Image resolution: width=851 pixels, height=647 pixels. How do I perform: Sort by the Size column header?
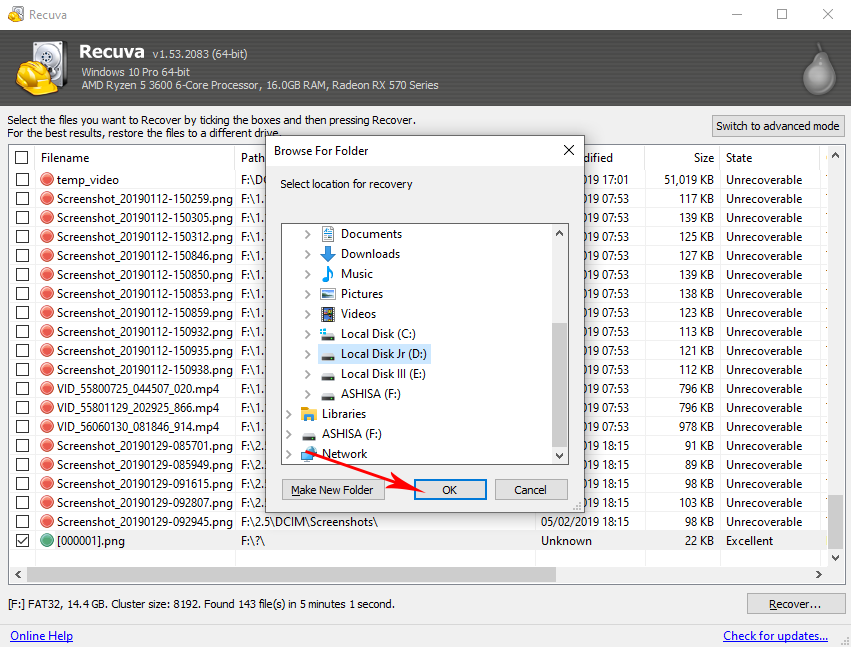[682, 157]
